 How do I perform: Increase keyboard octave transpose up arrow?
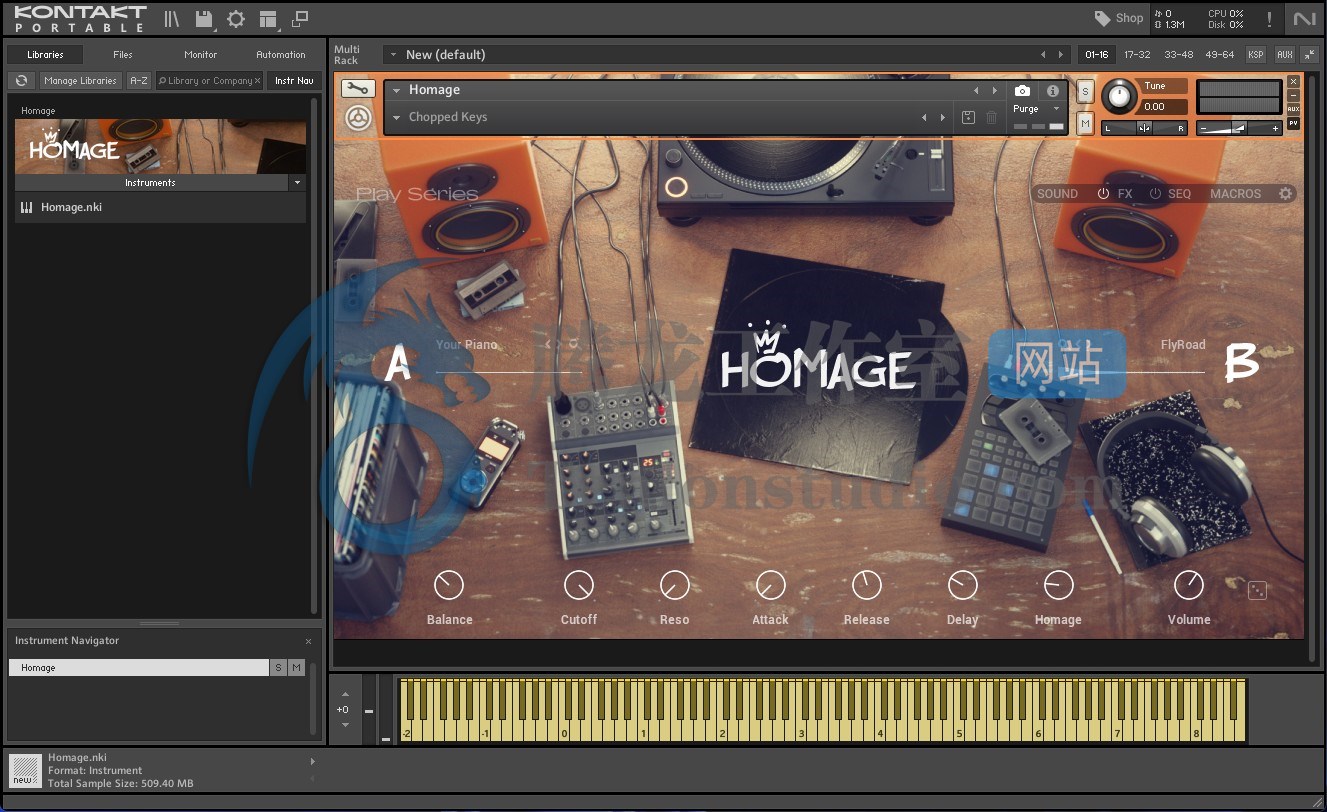[345, 694]
